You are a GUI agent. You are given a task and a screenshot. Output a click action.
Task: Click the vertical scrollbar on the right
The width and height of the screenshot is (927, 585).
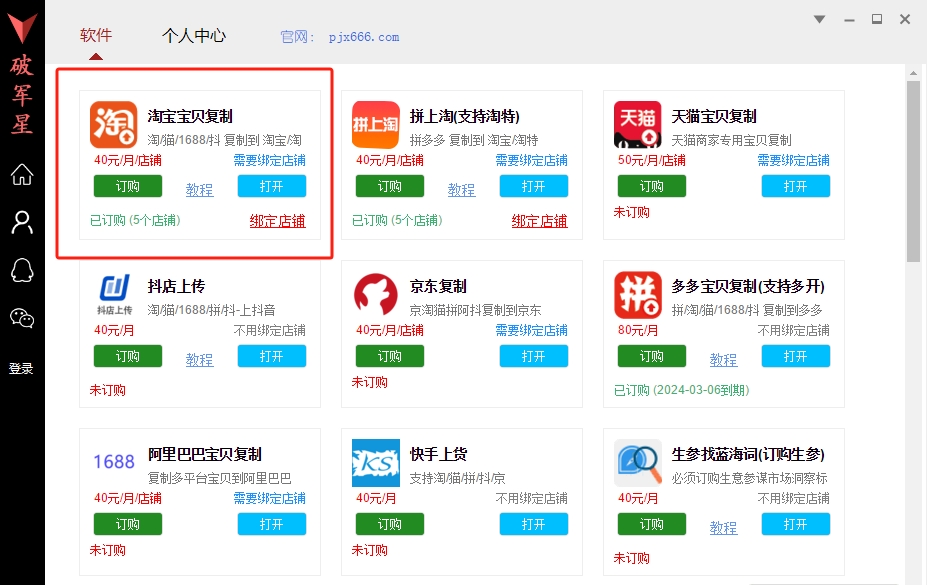pyautogui.click(x=913, y=170)
